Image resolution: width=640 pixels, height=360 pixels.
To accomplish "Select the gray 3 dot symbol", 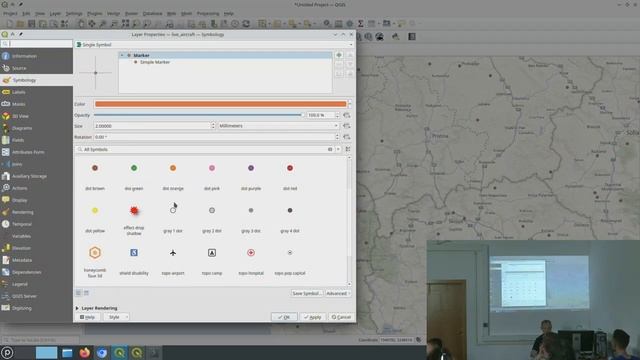I will (251, 211).
